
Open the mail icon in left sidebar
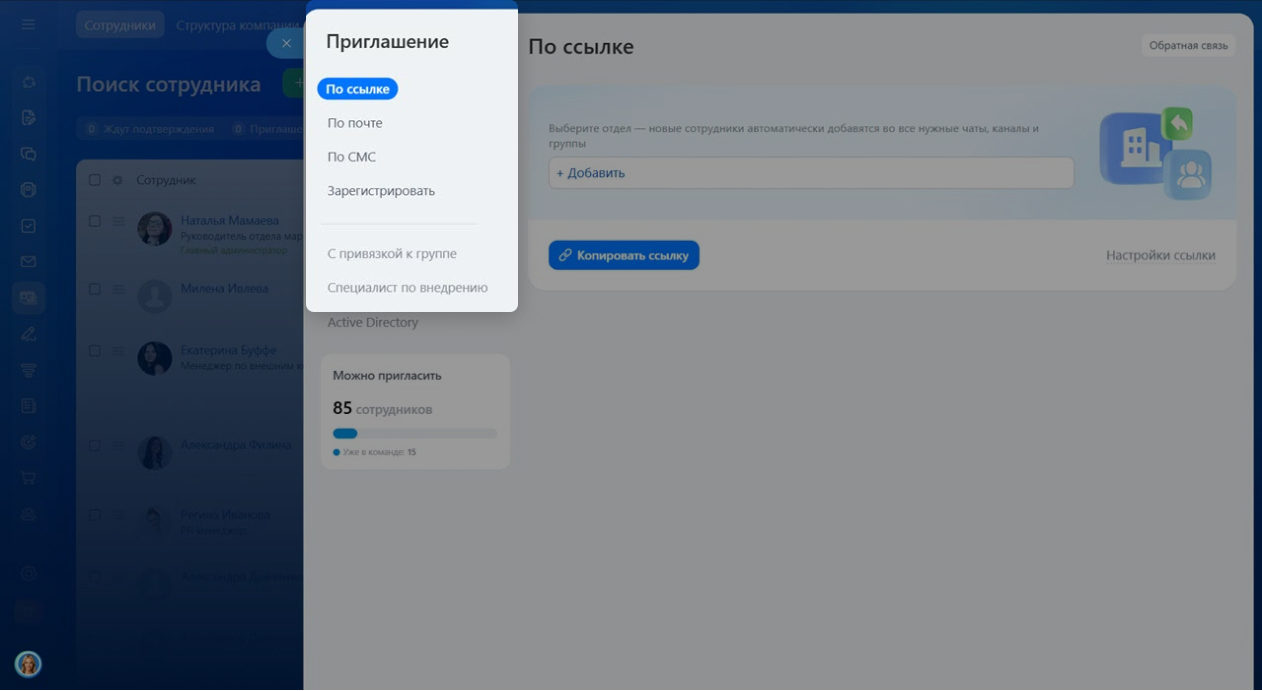pos(28,262)
